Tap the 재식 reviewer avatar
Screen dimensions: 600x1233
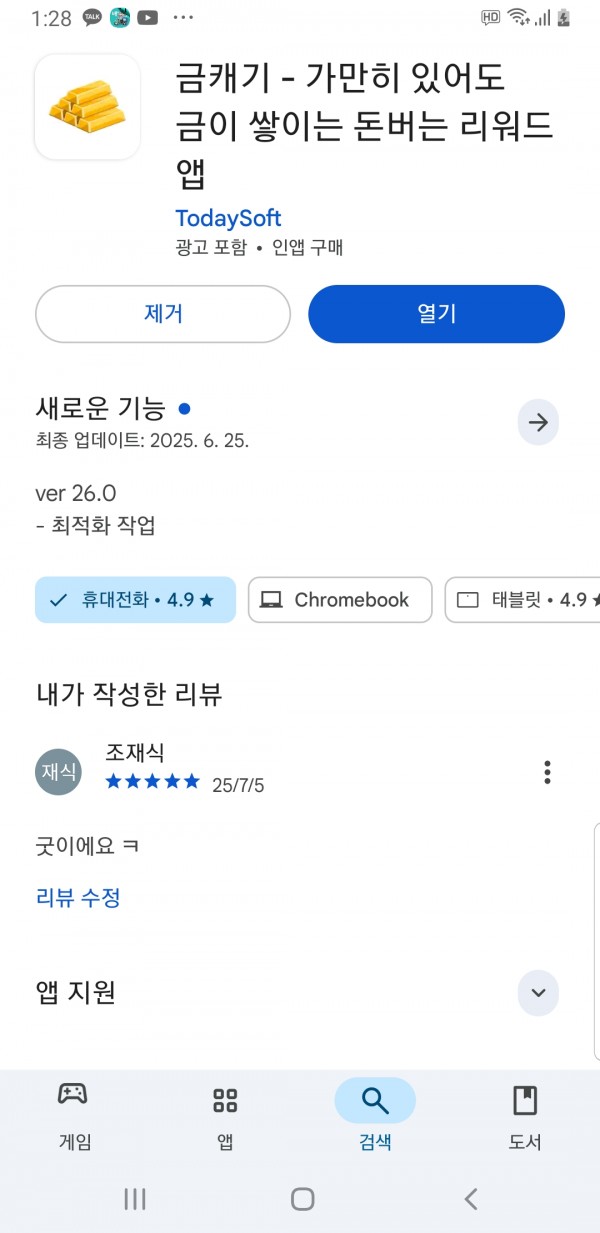coord(58,771)
